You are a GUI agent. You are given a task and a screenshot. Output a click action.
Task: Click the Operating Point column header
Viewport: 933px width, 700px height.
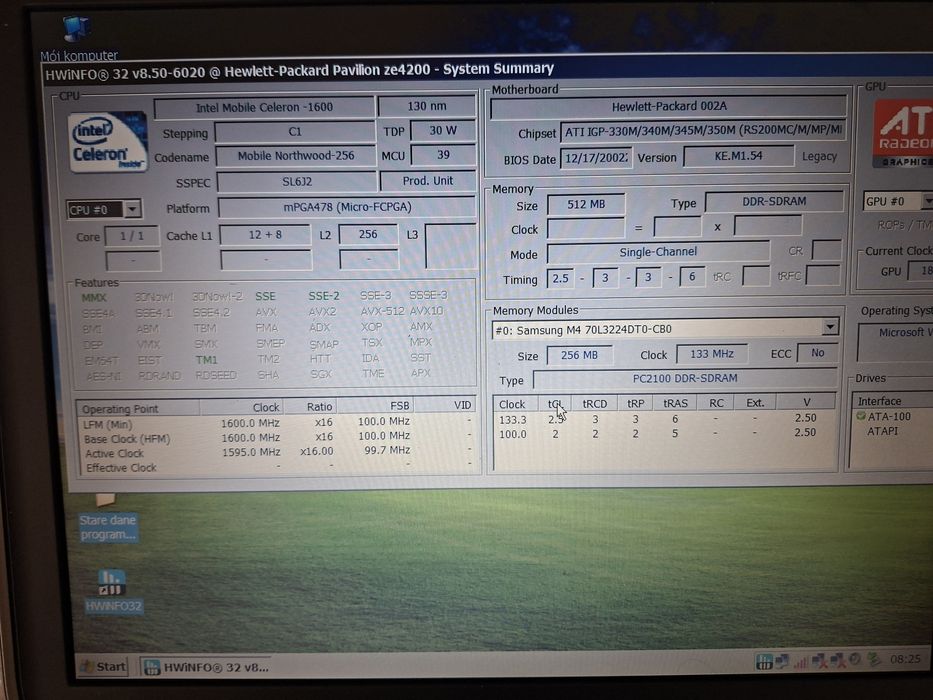138,408
